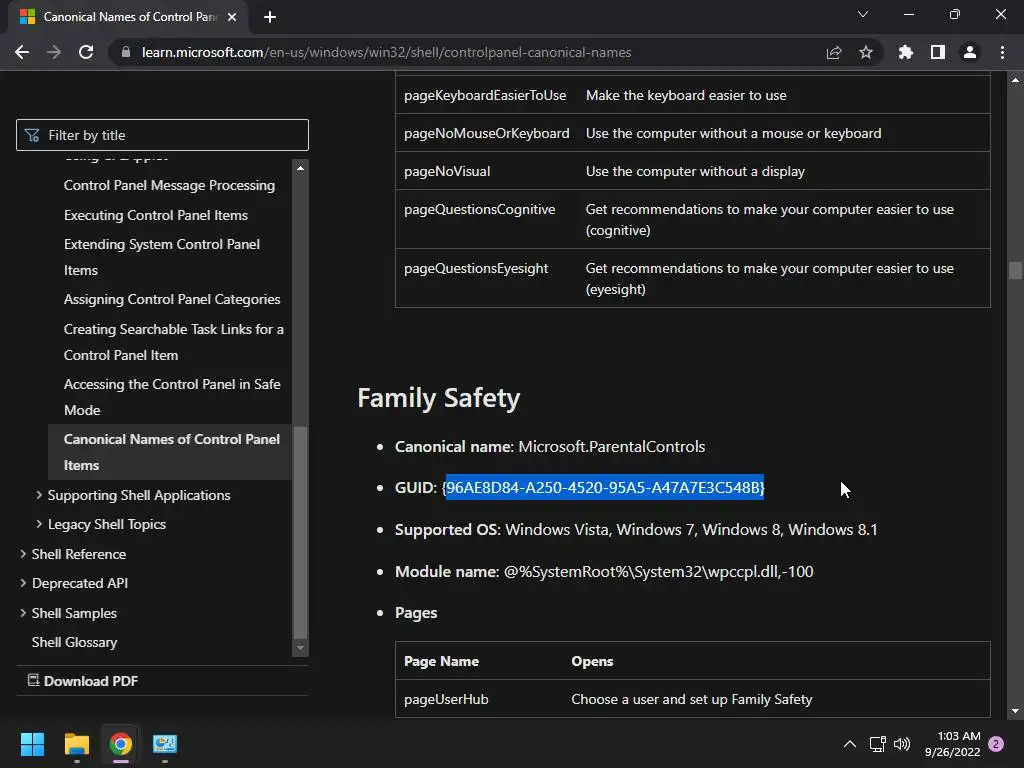Open Assigning Control Panel Categories article
Screen dimensions: 1024x768
coord(172,300)
